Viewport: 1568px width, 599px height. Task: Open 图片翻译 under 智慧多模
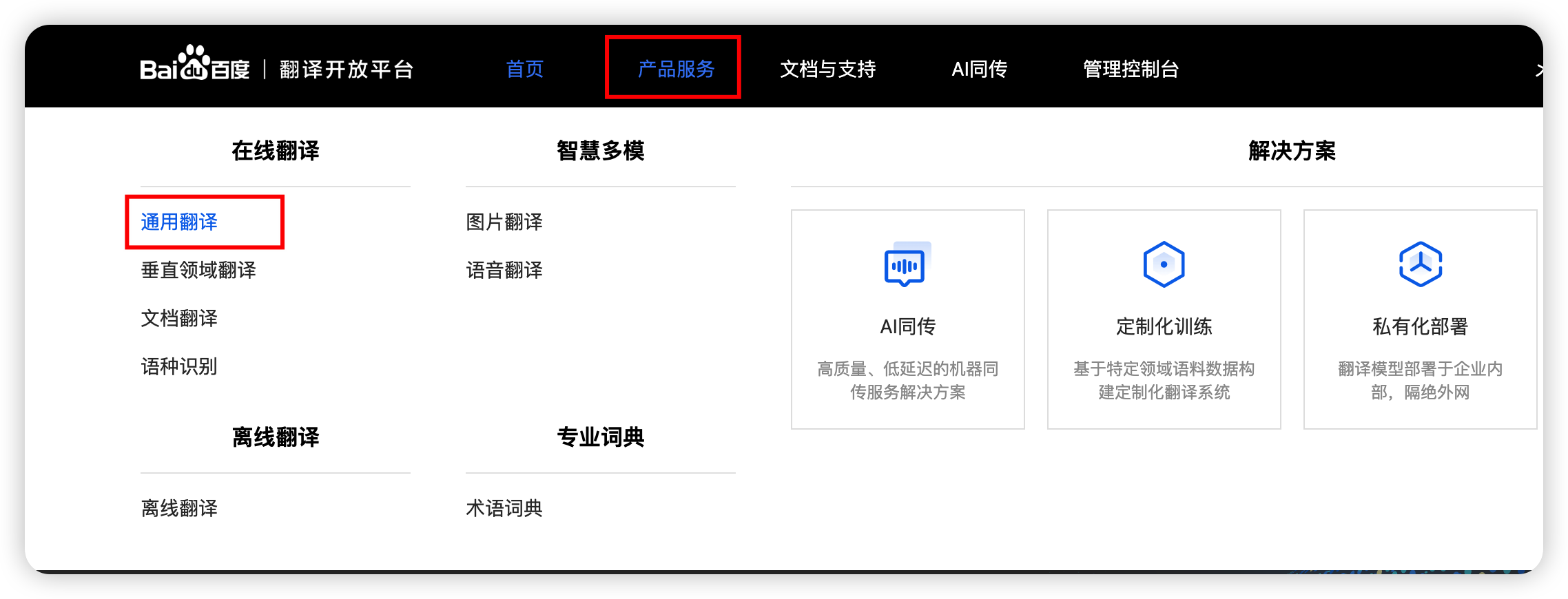click(504, 222)
